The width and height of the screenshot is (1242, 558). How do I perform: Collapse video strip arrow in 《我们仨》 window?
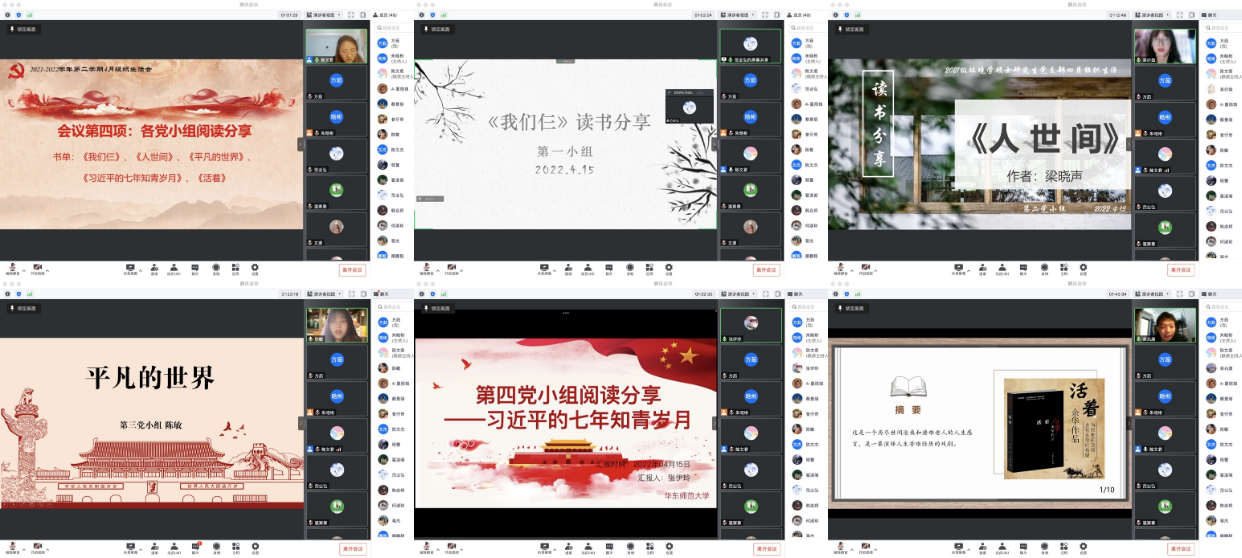tap(715, 143)
